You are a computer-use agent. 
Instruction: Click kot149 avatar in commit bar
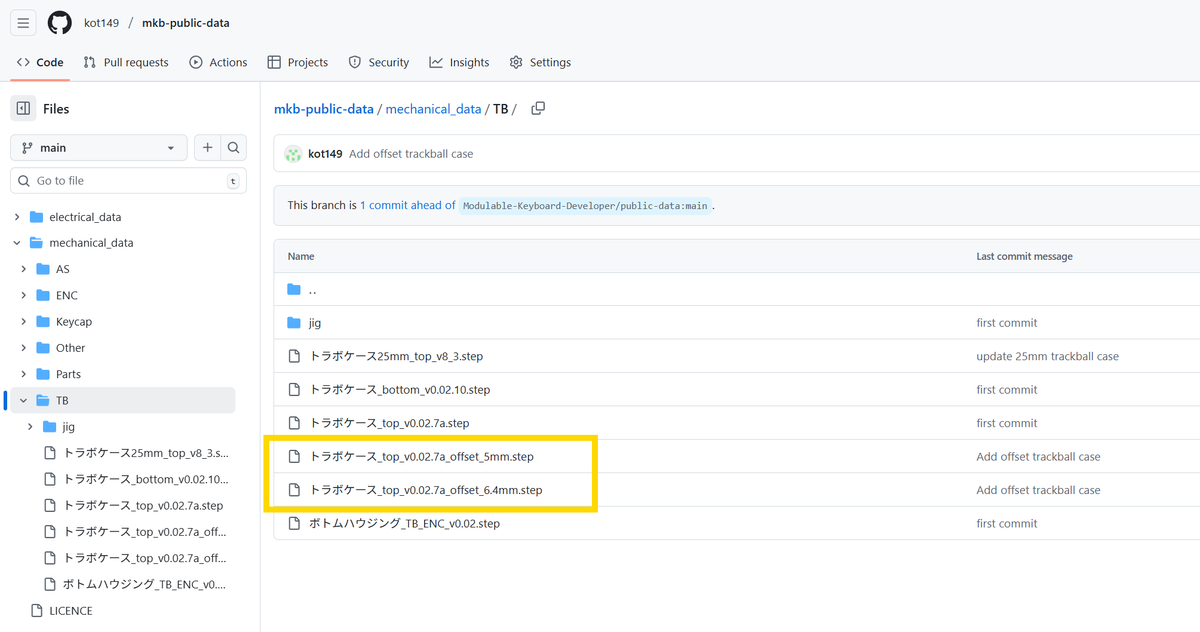(293, 154)
